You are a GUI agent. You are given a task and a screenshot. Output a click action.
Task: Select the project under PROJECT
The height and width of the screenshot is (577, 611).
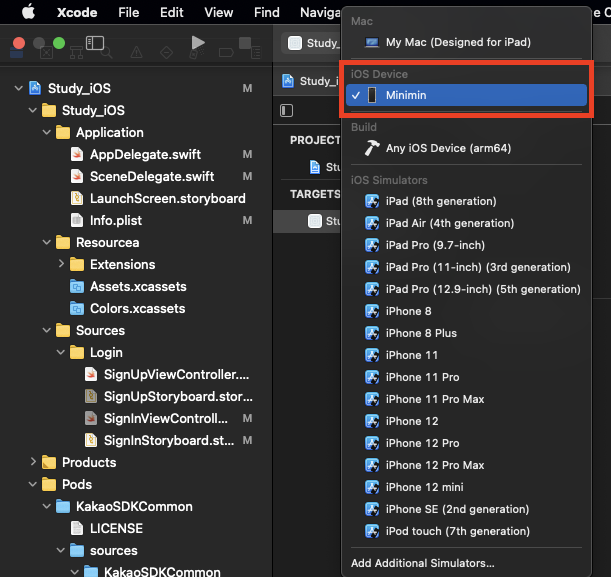tap(325, 167)
